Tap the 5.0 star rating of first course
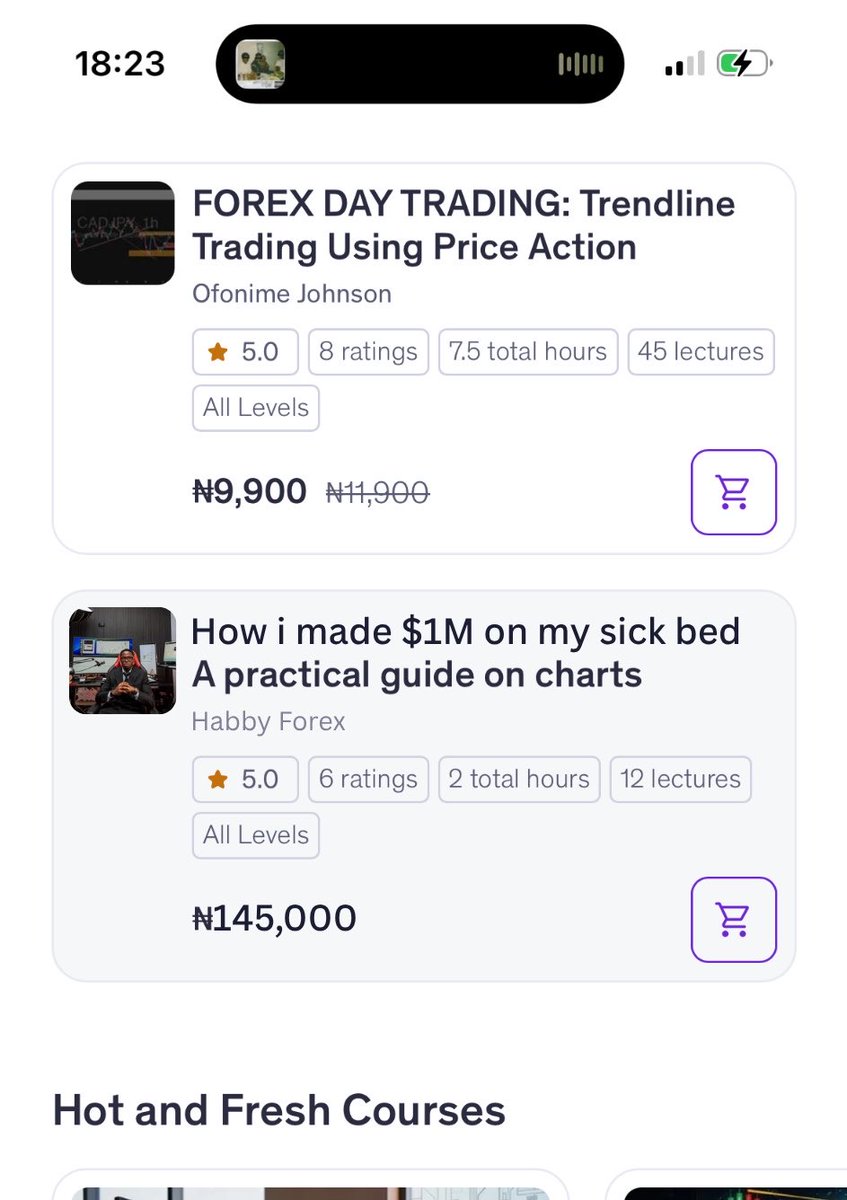The image size is (847, 1200). pyautogui.click(x=244, y=352)
